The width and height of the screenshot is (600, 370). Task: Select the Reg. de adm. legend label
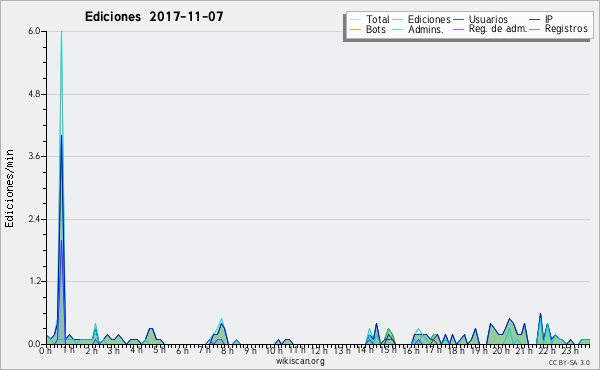[x=498, y=29]
